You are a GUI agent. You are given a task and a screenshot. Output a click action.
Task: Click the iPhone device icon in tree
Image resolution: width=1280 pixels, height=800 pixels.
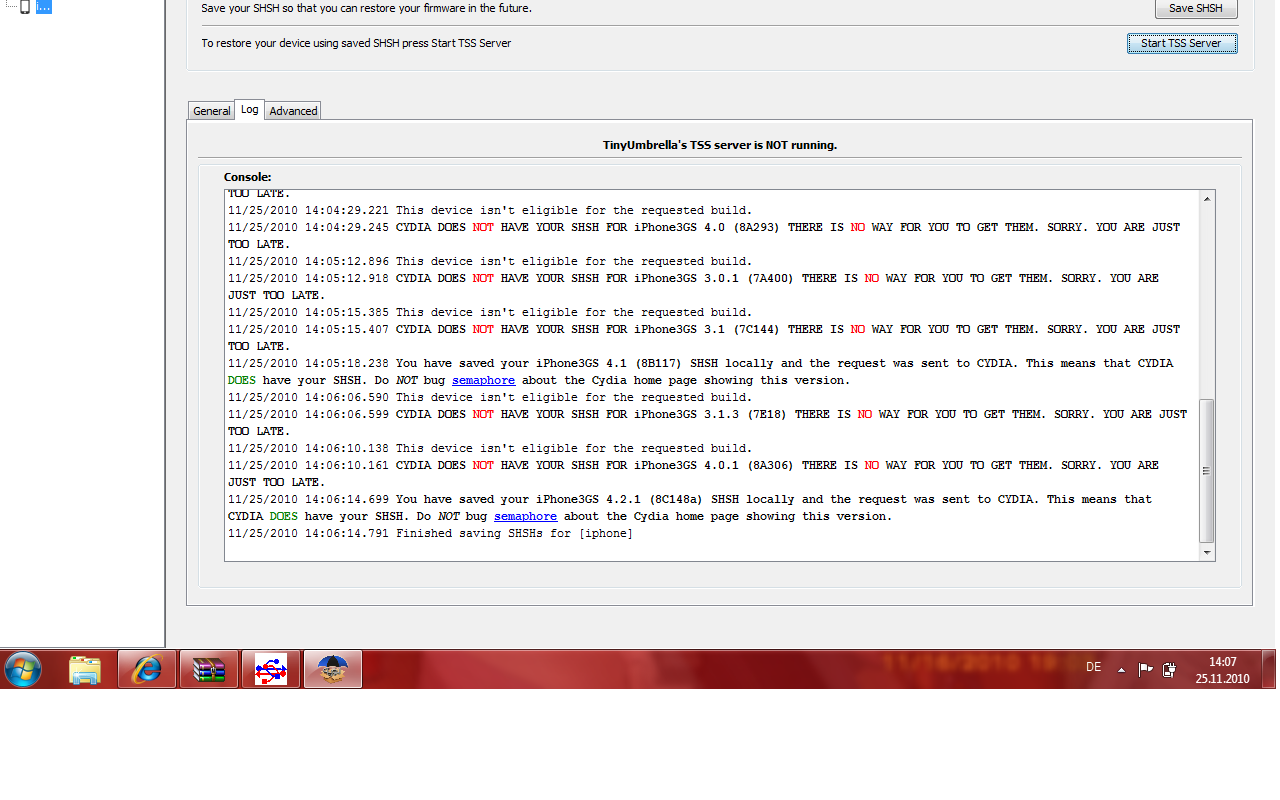[x=24, y=7]
